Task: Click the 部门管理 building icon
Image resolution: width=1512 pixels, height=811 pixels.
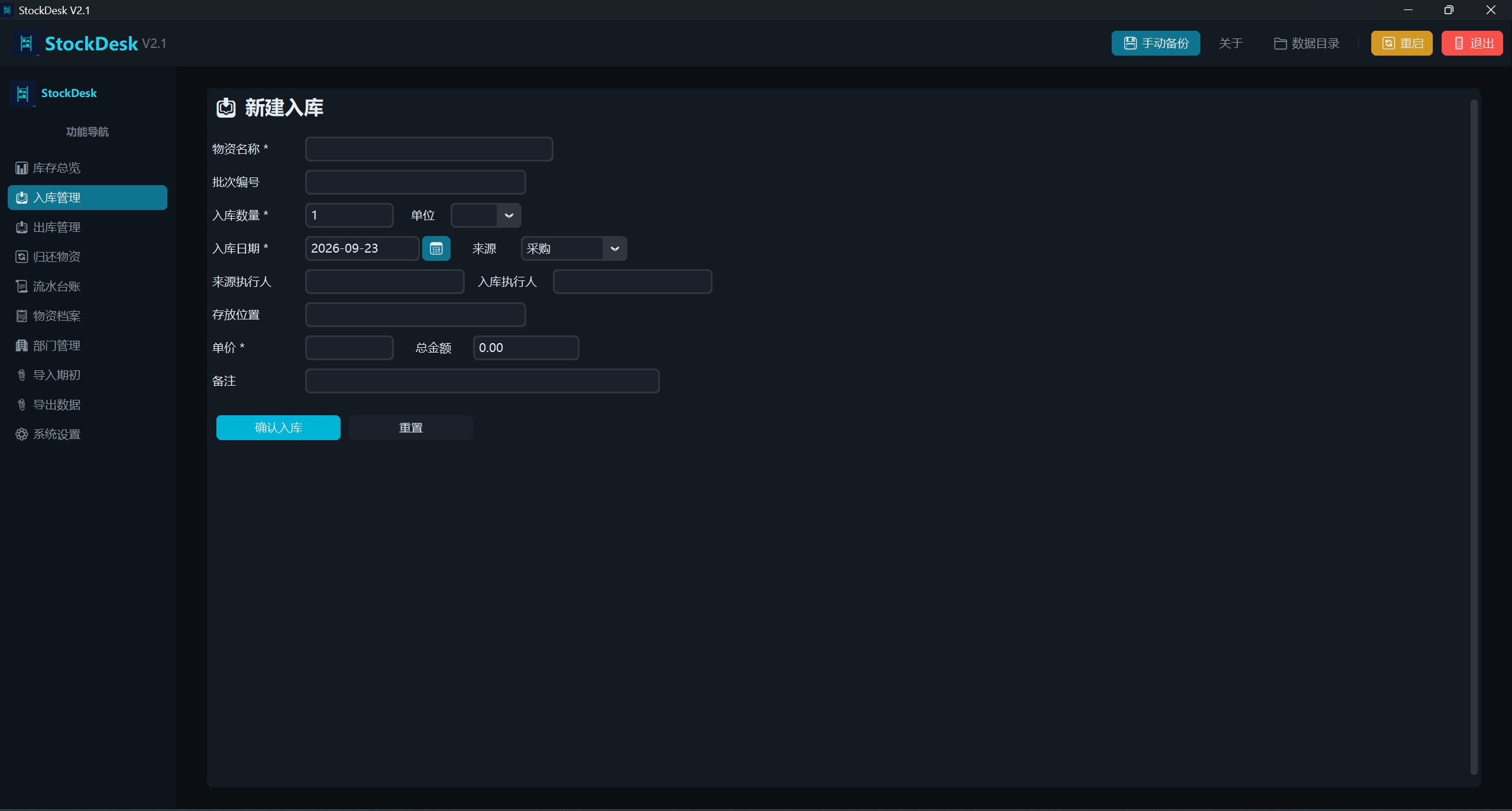Action: pos(21,345)
